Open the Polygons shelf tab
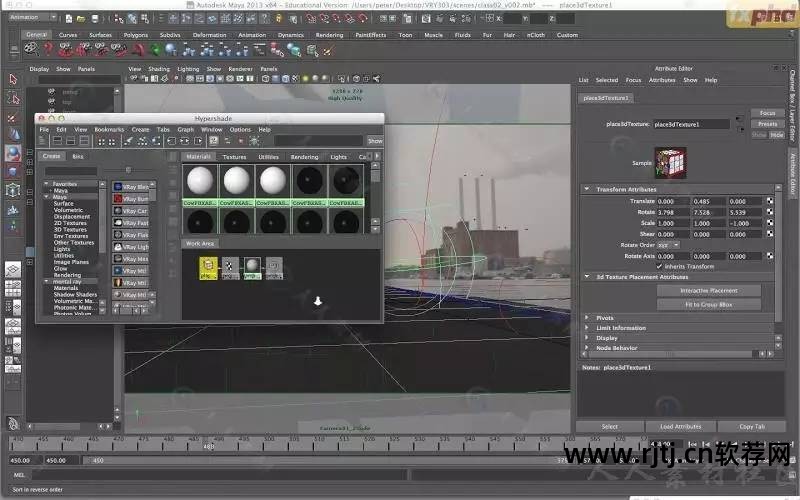The width and height of the screenshot is (800, 500). click(x=136, y=35)
